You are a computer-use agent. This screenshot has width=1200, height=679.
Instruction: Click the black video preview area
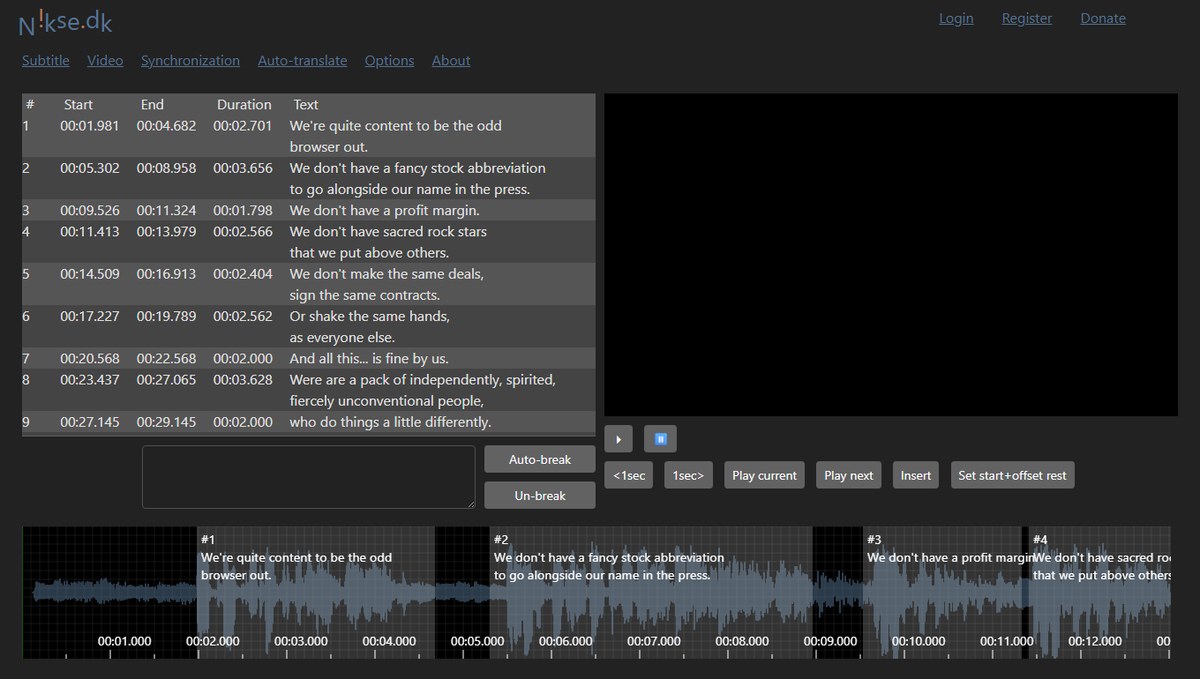891,255
